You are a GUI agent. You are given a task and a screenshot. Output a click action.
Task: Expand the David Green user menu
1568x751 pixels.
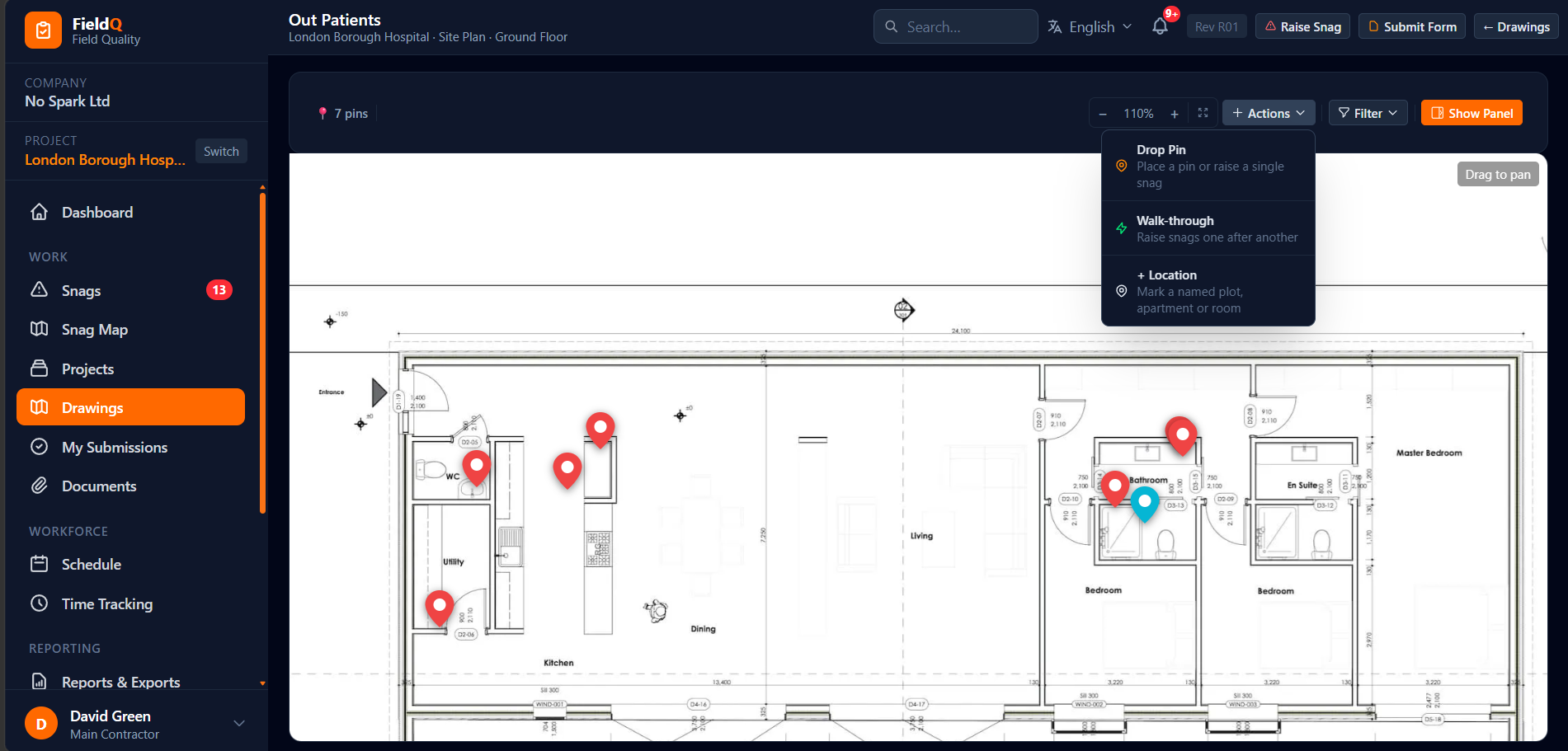pos(239,724)
